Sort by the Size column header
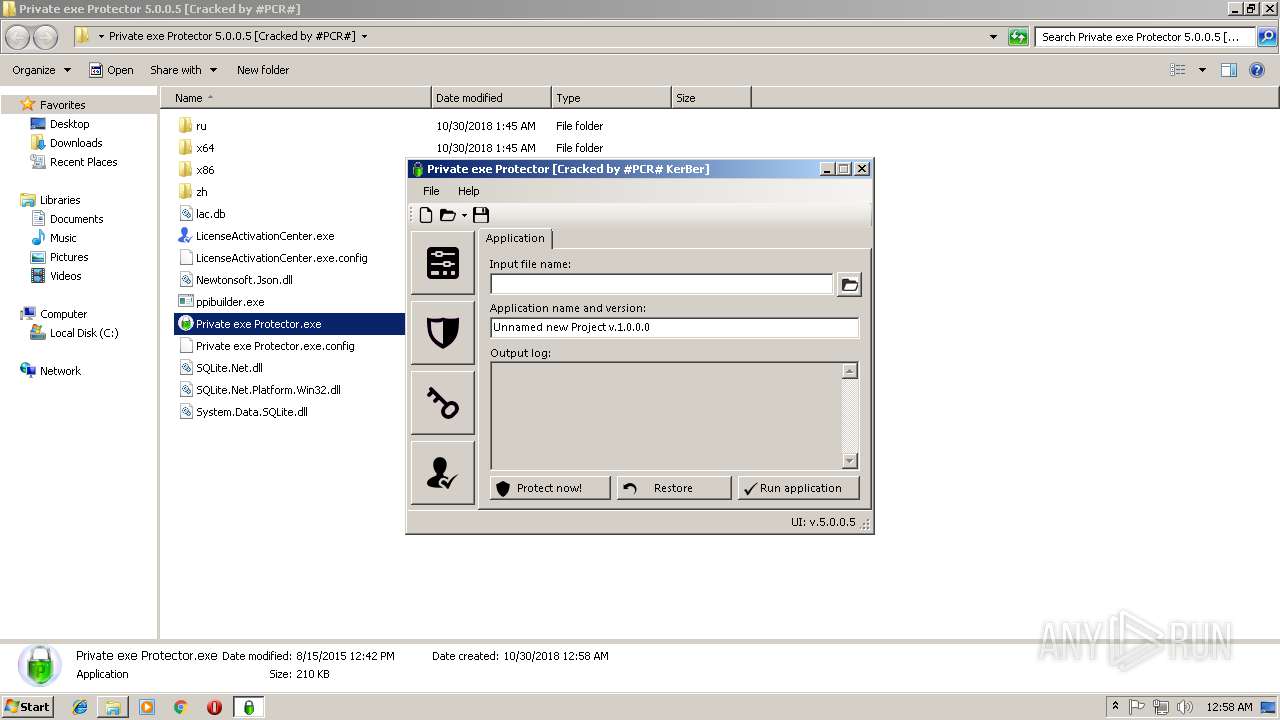 (x=711, y=98)
